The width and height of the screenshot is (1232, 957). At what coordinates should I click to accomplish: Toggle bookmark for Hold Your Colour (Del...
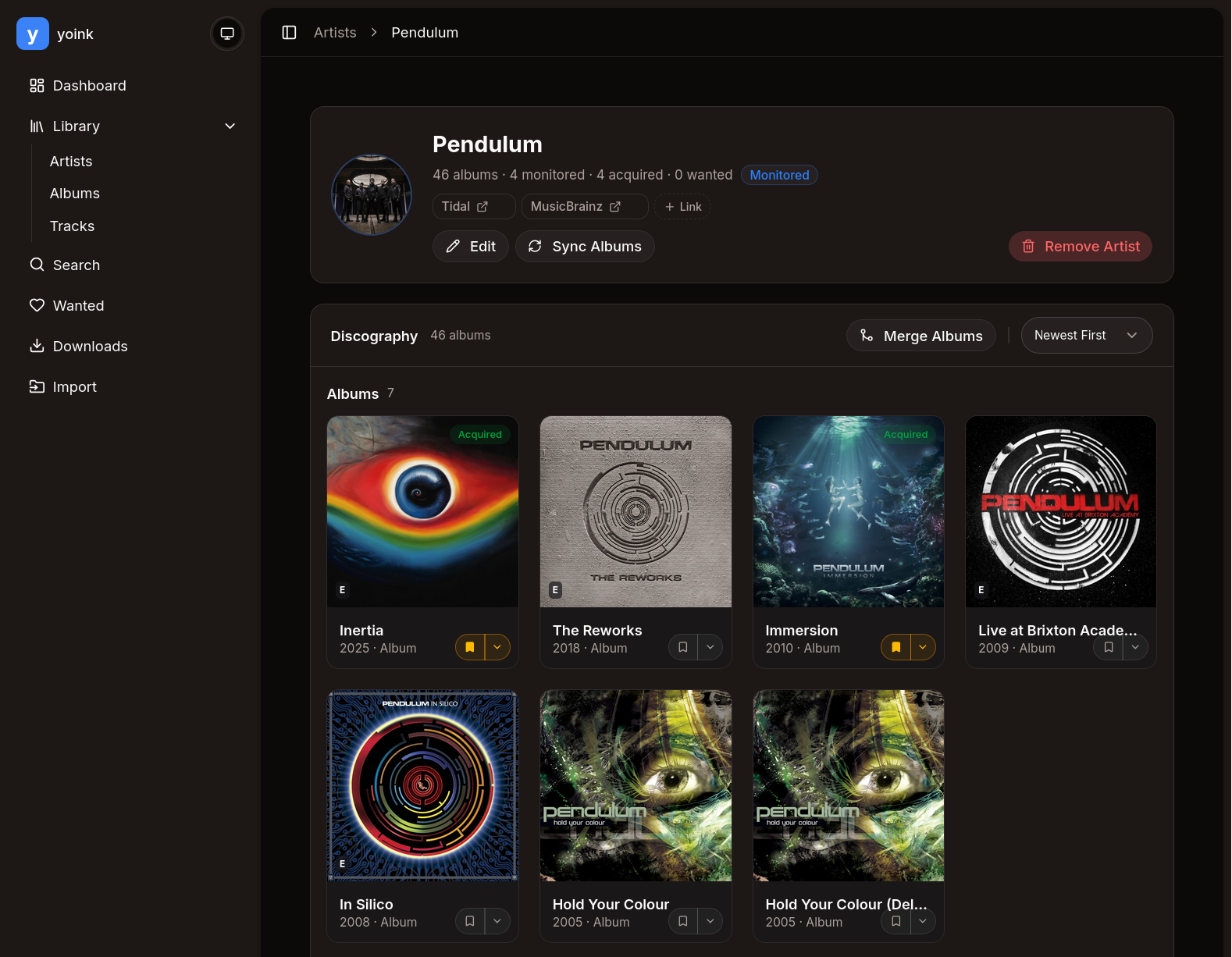(x=896, y=921)
